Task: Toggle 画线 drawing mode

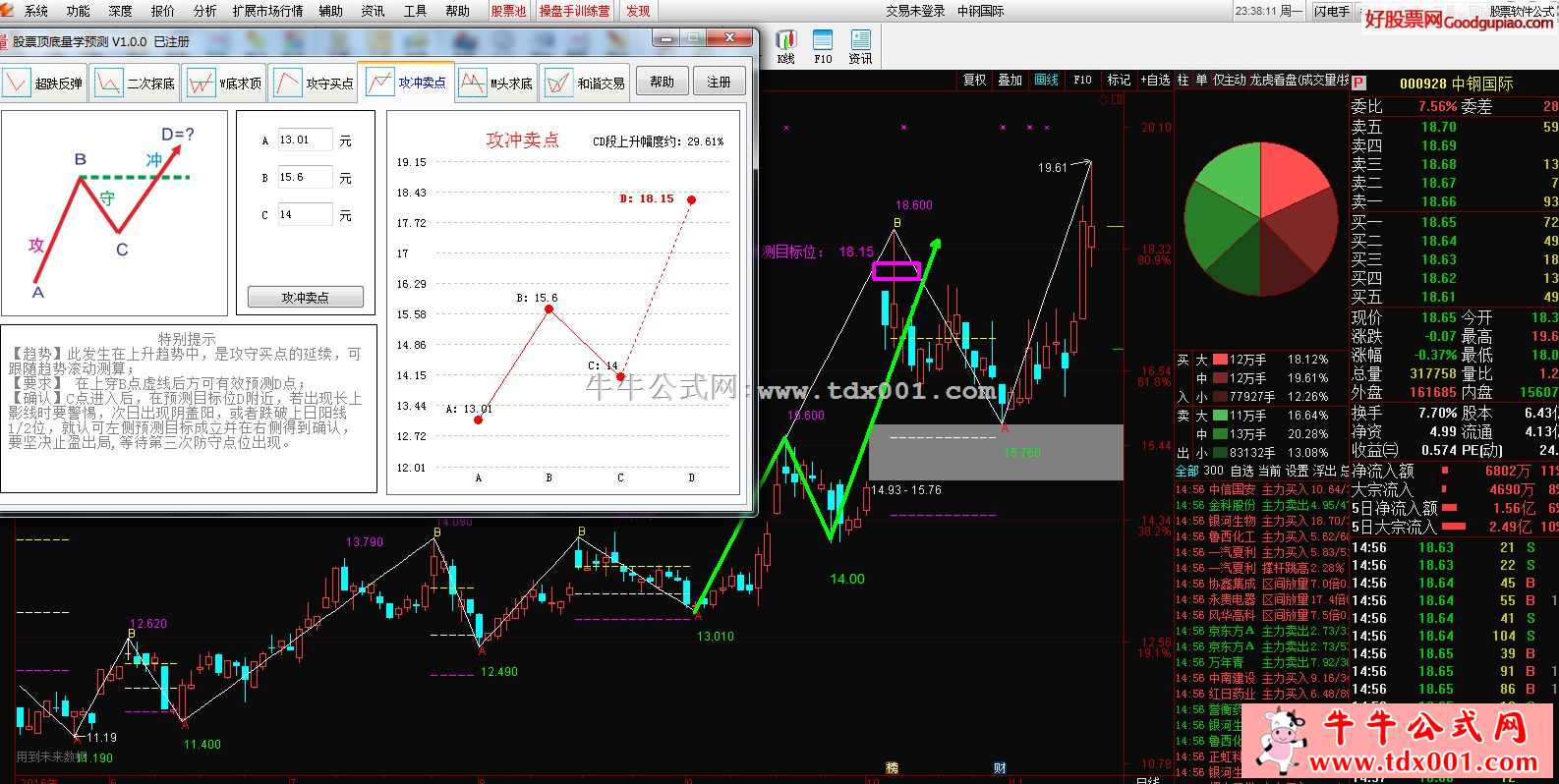Action: point(1047,80)
